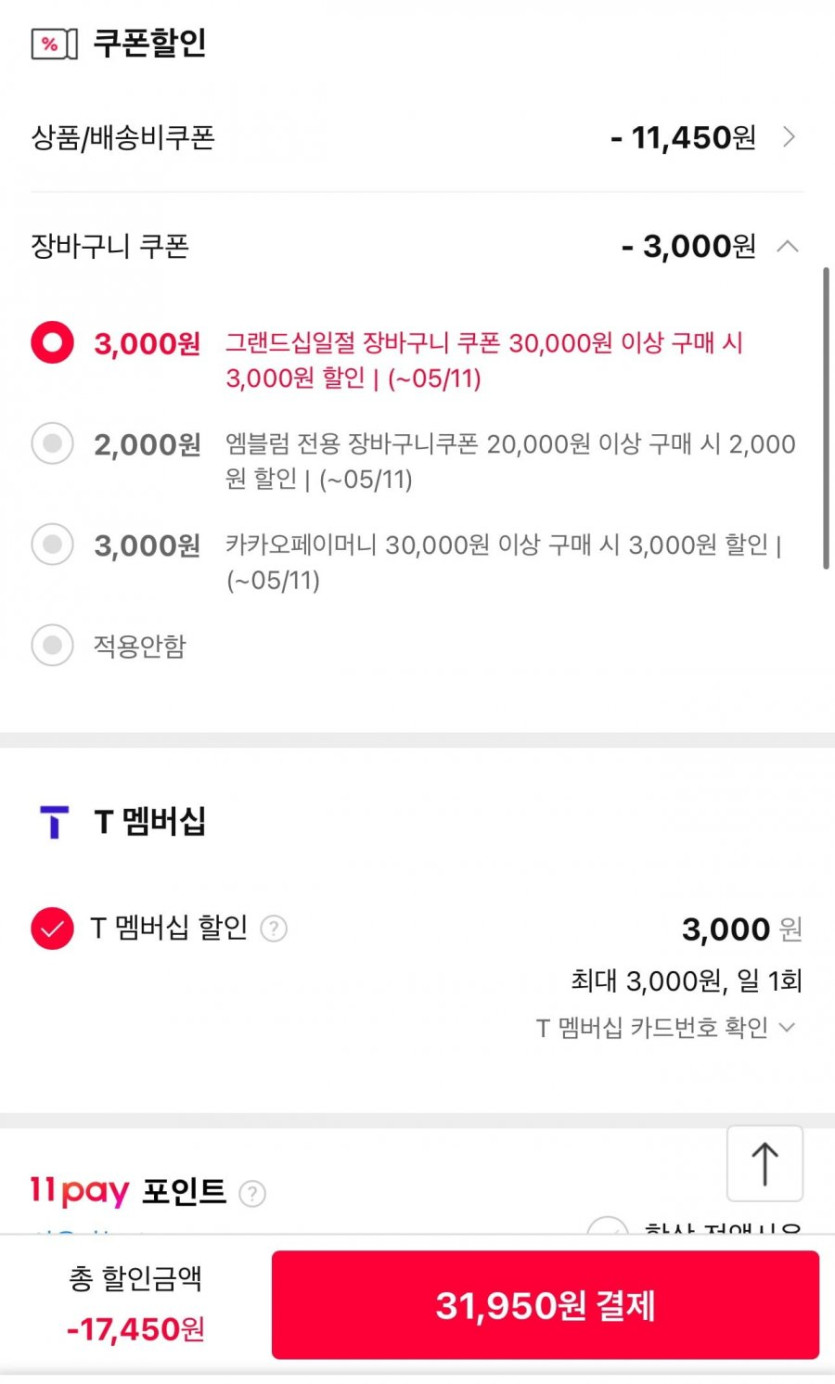
Task: Click the coupon list vertical scrollbar
Action: (826, 418)
